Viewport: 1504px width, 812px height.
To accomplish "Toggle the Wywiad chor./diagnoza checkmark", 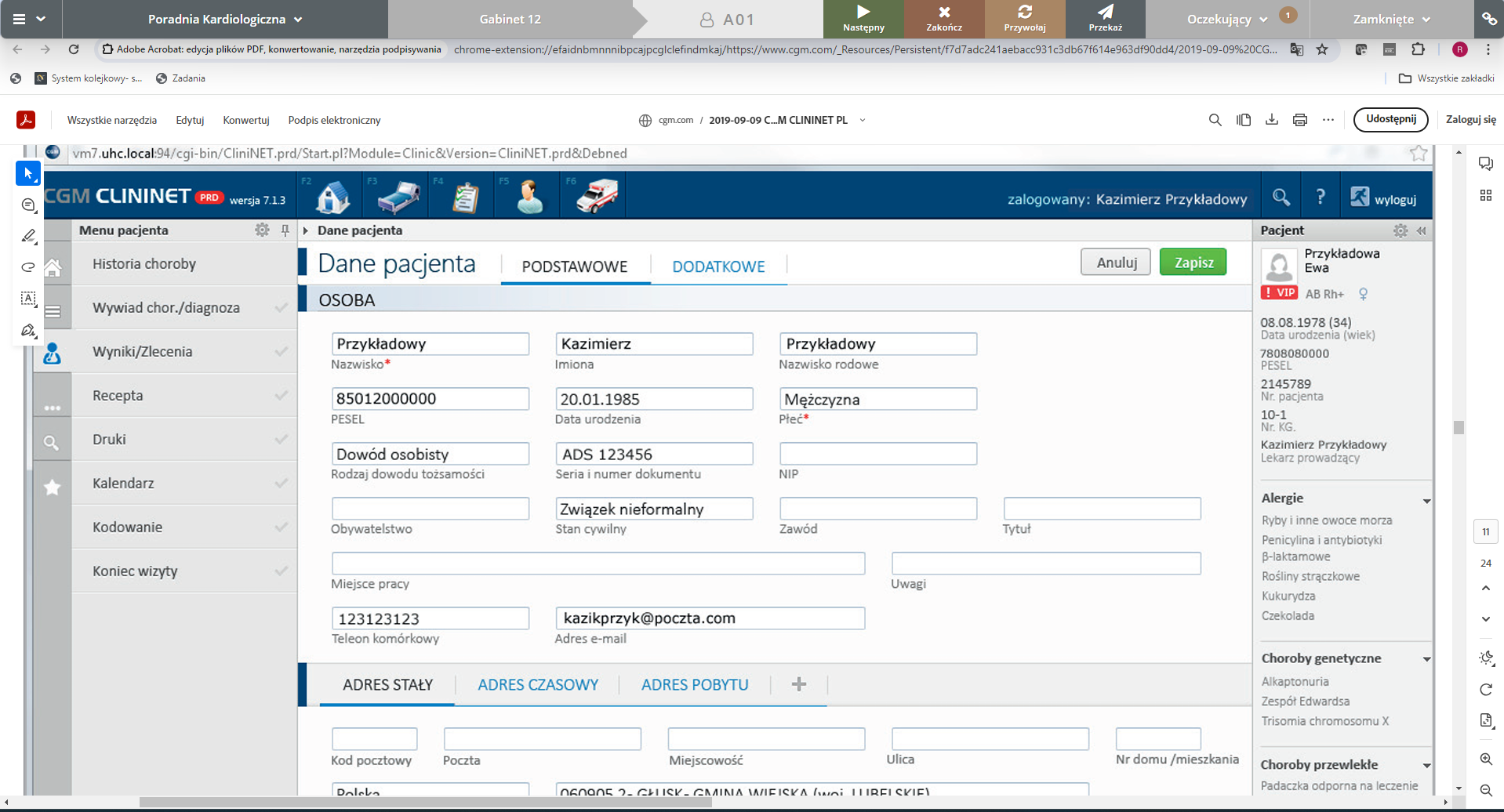I will 281,308.
